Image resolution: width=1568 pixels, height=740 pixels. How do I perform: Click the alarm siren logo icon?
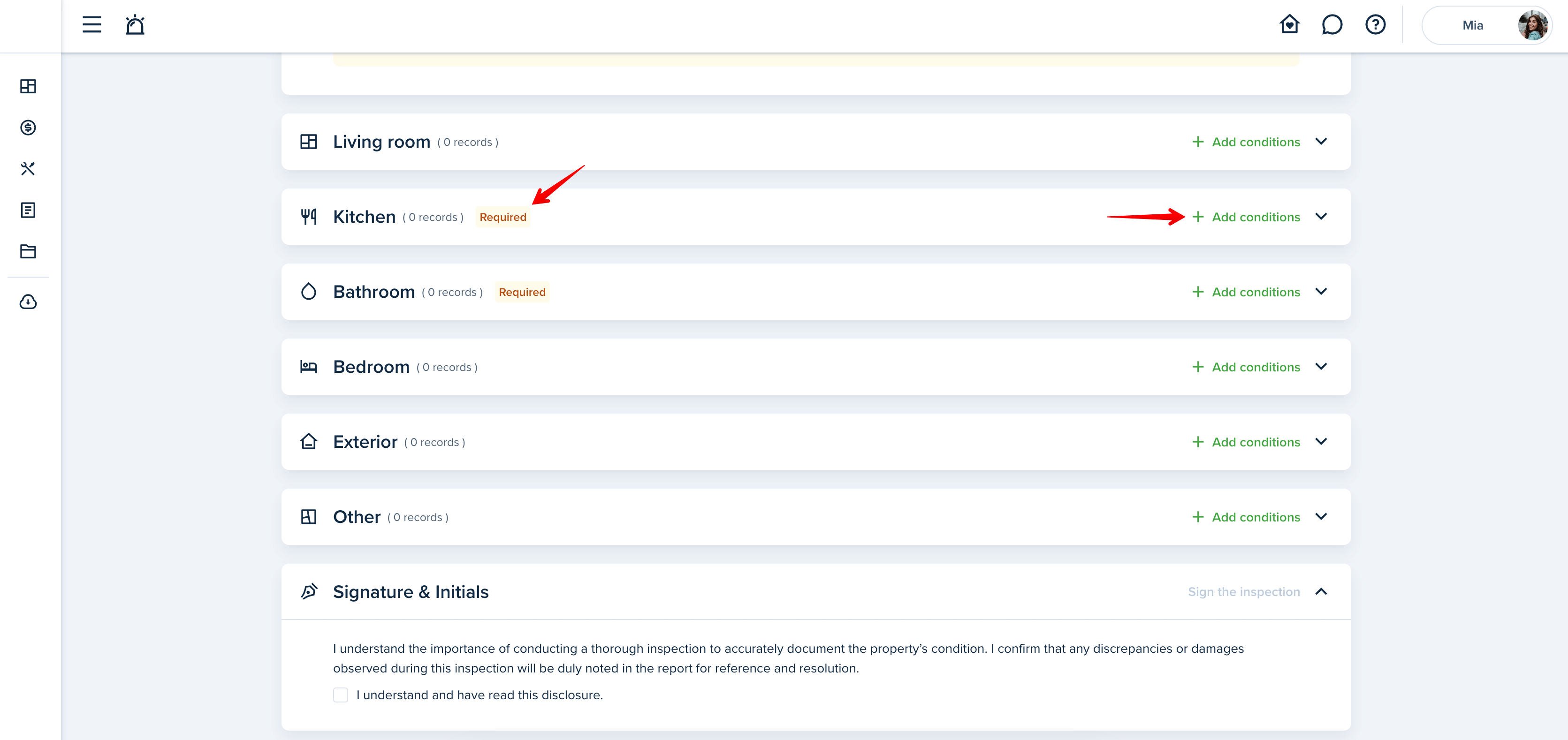(x=135, y=25)
